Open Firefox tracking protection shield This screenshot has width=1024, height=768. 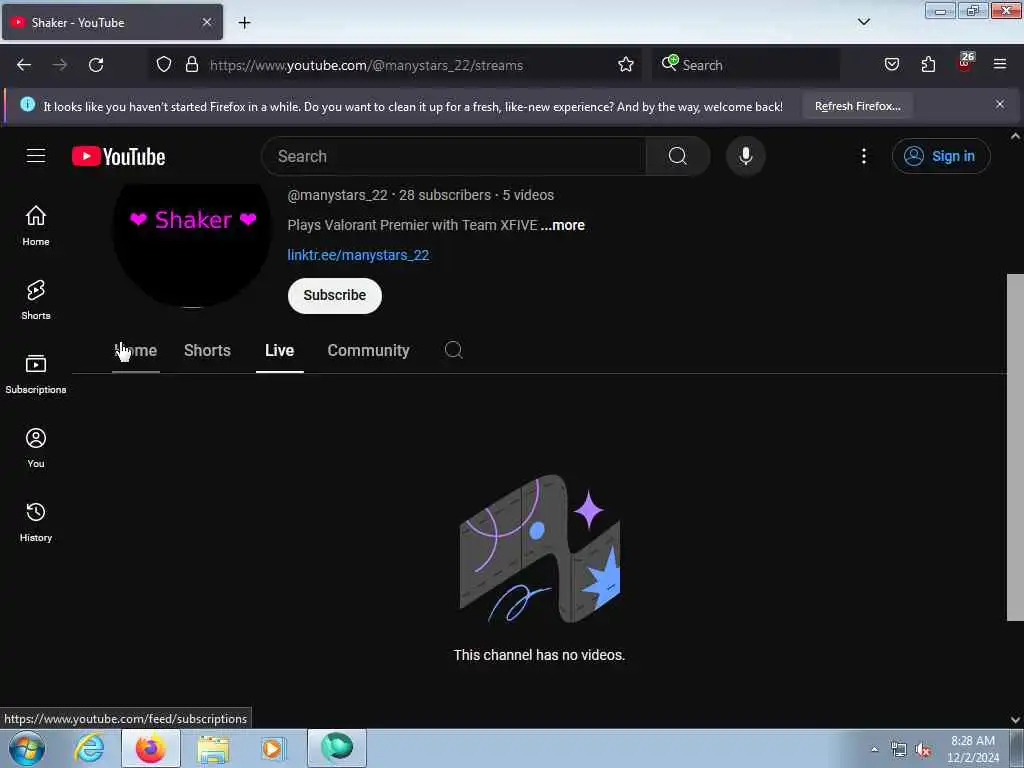click(164, 65)
